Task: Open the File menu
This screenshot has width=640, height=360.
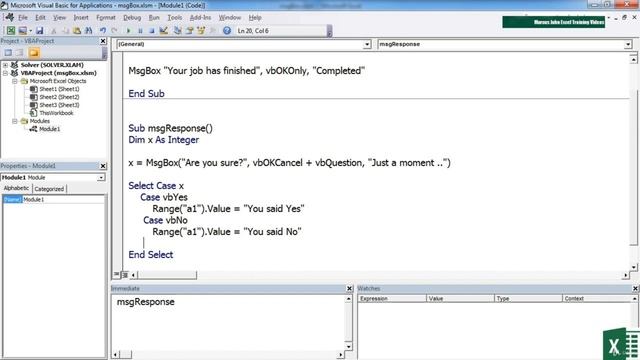Action: tap(23, 18)
